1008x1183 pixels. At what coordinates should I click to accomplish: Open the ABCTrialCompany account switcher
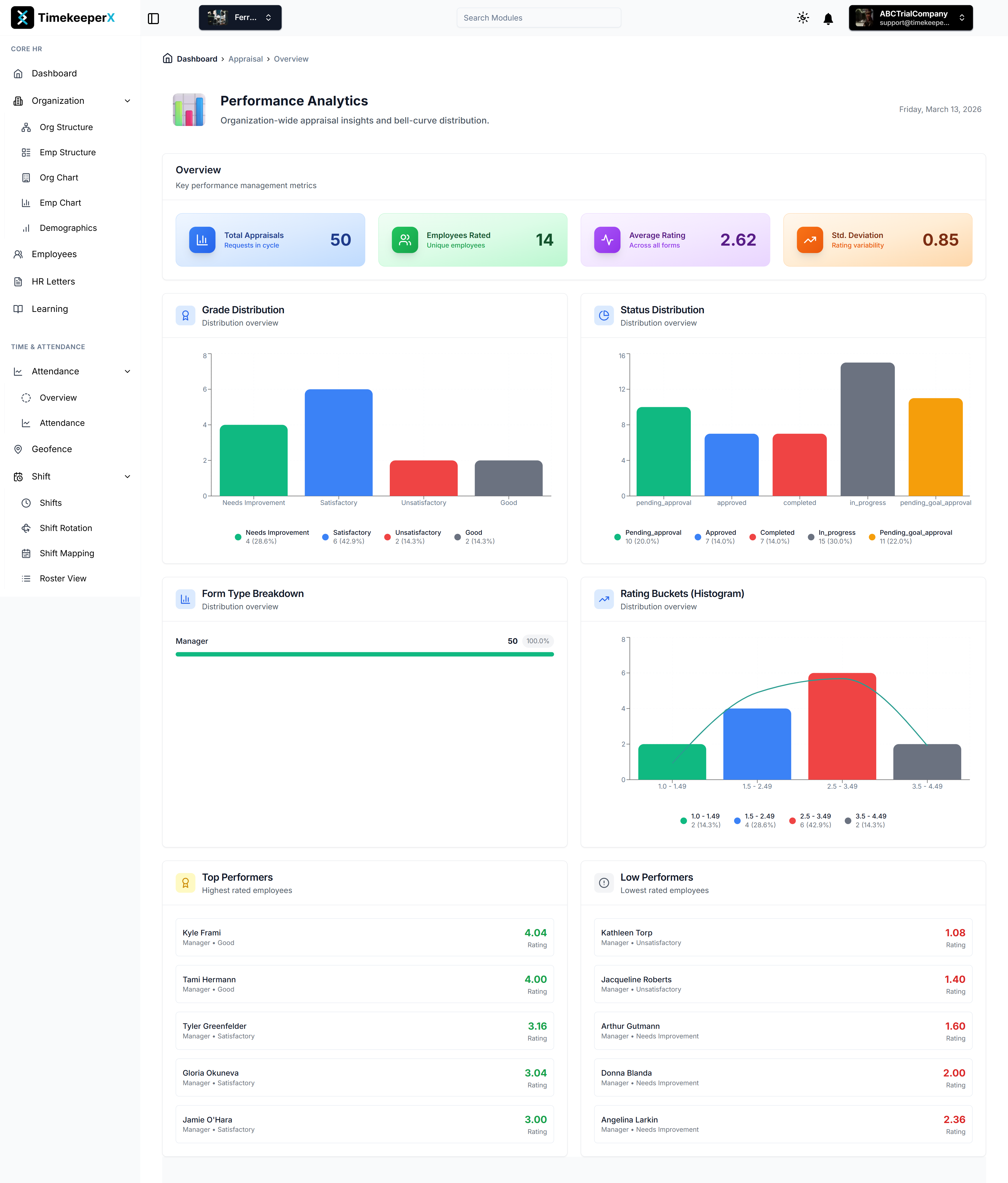pos(910,18)
